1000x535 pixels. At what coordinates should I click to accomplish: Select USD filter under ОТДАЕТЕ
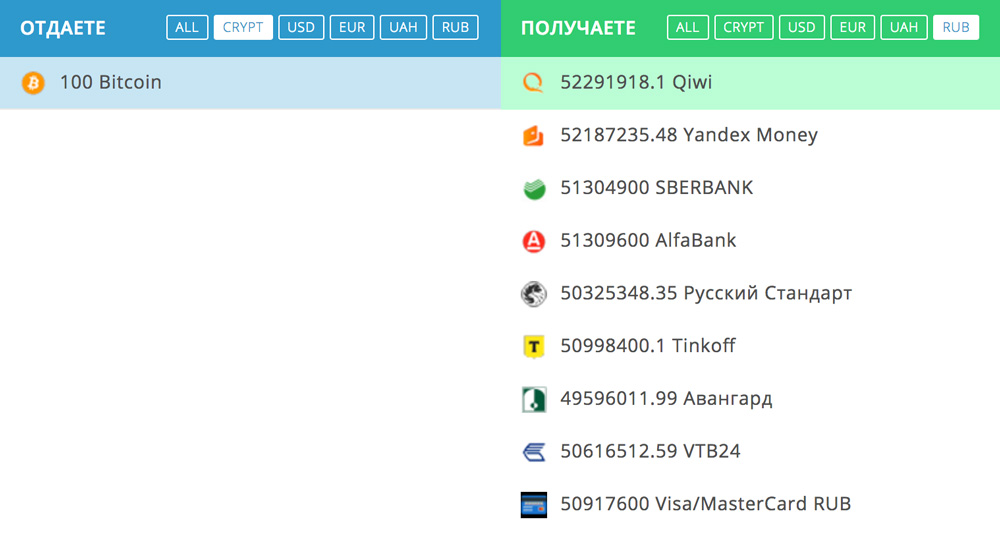[x=301, y=27]
